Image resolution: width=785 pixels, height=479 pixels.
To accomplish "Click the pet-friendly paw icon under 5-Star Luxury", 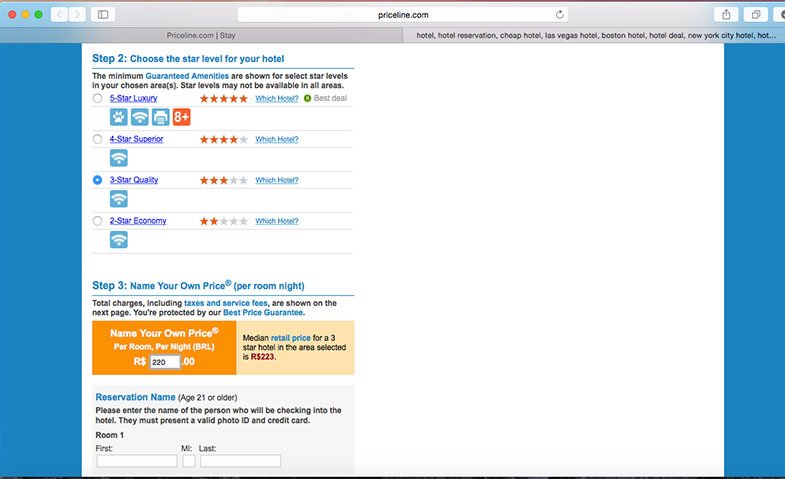I will (118, 117).
